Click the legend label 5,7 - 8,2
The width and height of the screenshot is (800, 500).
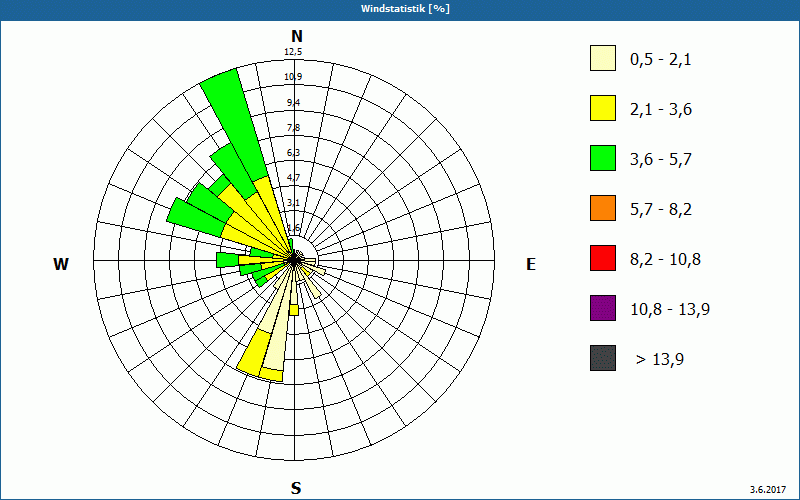pos(661,210)
